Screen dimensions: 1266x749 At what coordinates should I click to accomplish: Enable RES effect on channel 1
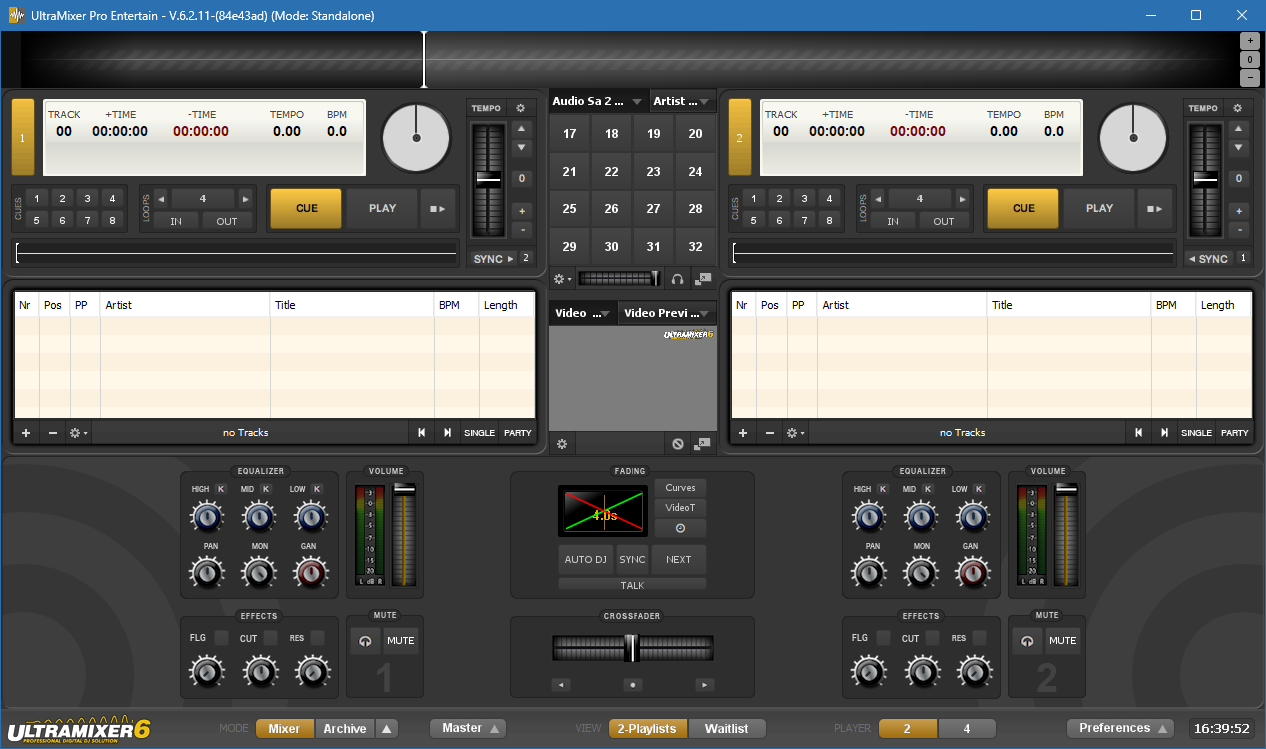tap(317, 638)
